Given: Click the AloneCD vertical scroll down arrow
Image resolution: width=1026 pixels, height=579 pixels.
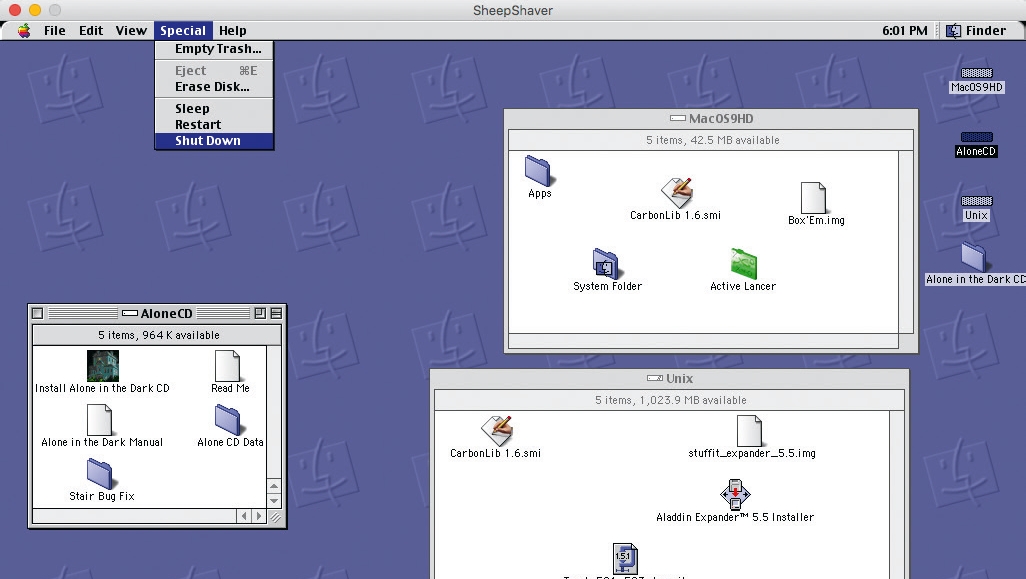Looking at the screenshot, I should [x=274, y=501].
